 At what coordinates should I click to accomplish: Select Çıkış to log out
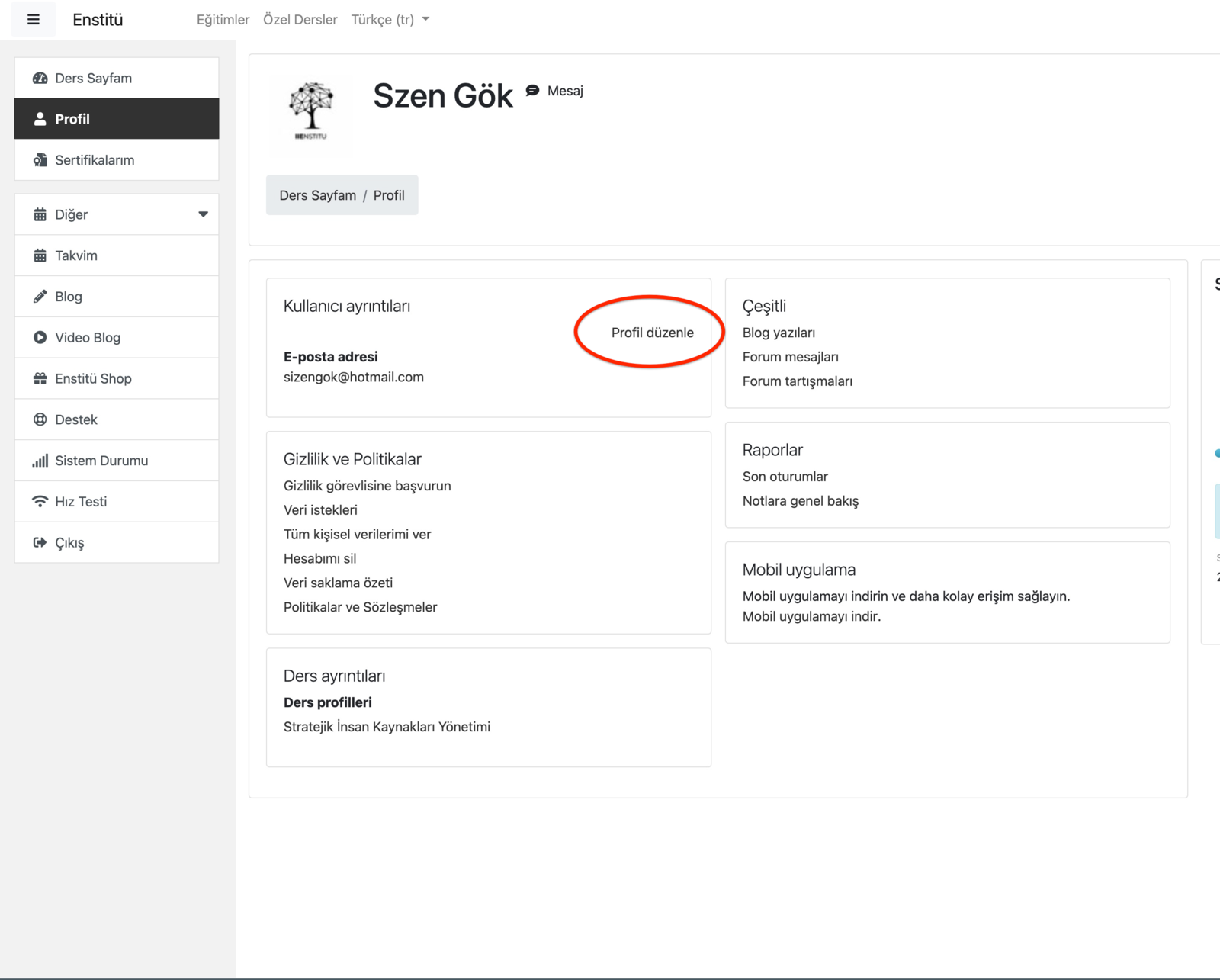(69, 543)
